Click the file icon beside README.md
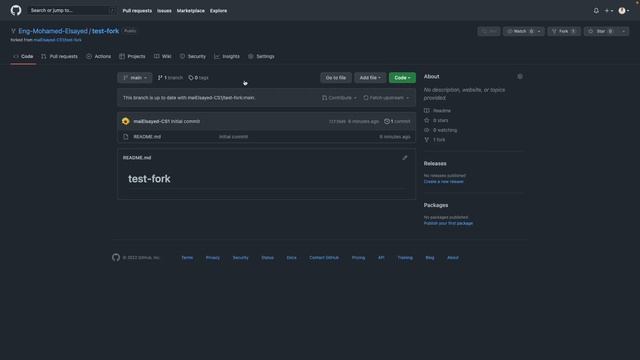Viewport: 640px width, 360px height. click(x=126, y=137)
